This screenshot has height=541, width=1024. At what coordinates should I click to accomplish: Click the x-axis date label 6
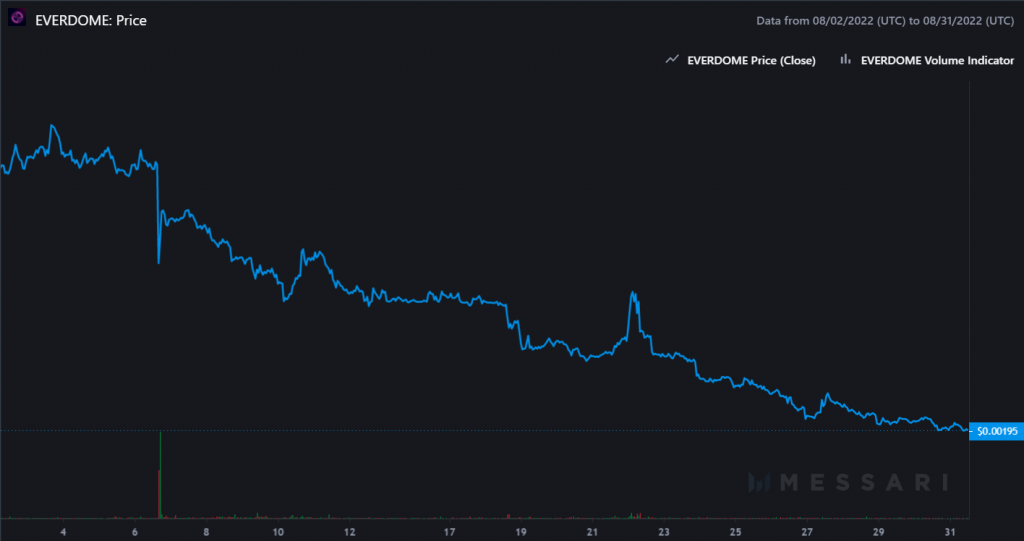coord(134,531)
